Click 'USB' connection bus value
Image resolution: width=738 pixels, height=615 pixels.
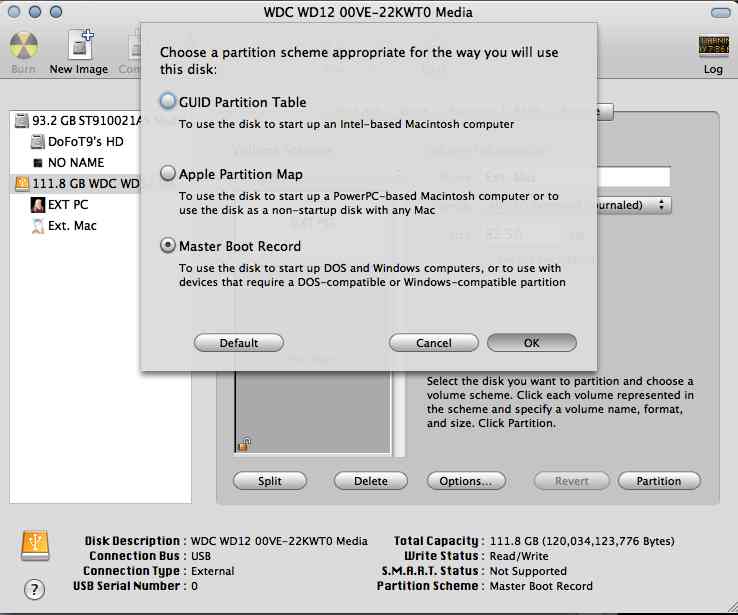[x=201, y=556]
